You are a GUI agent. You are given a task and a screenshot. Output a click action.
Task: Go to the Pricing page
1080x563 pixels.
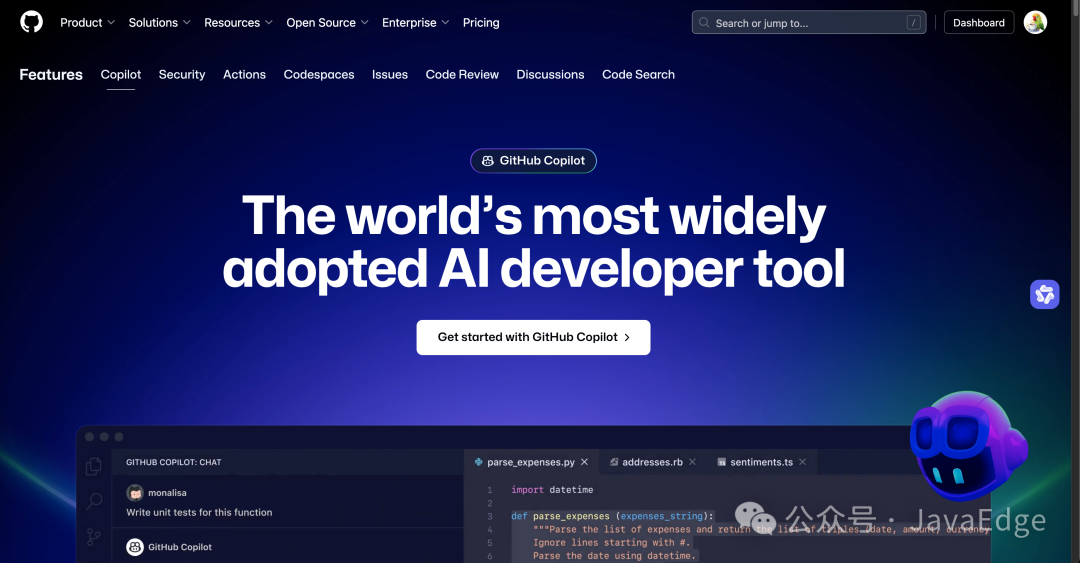[481, 23]
